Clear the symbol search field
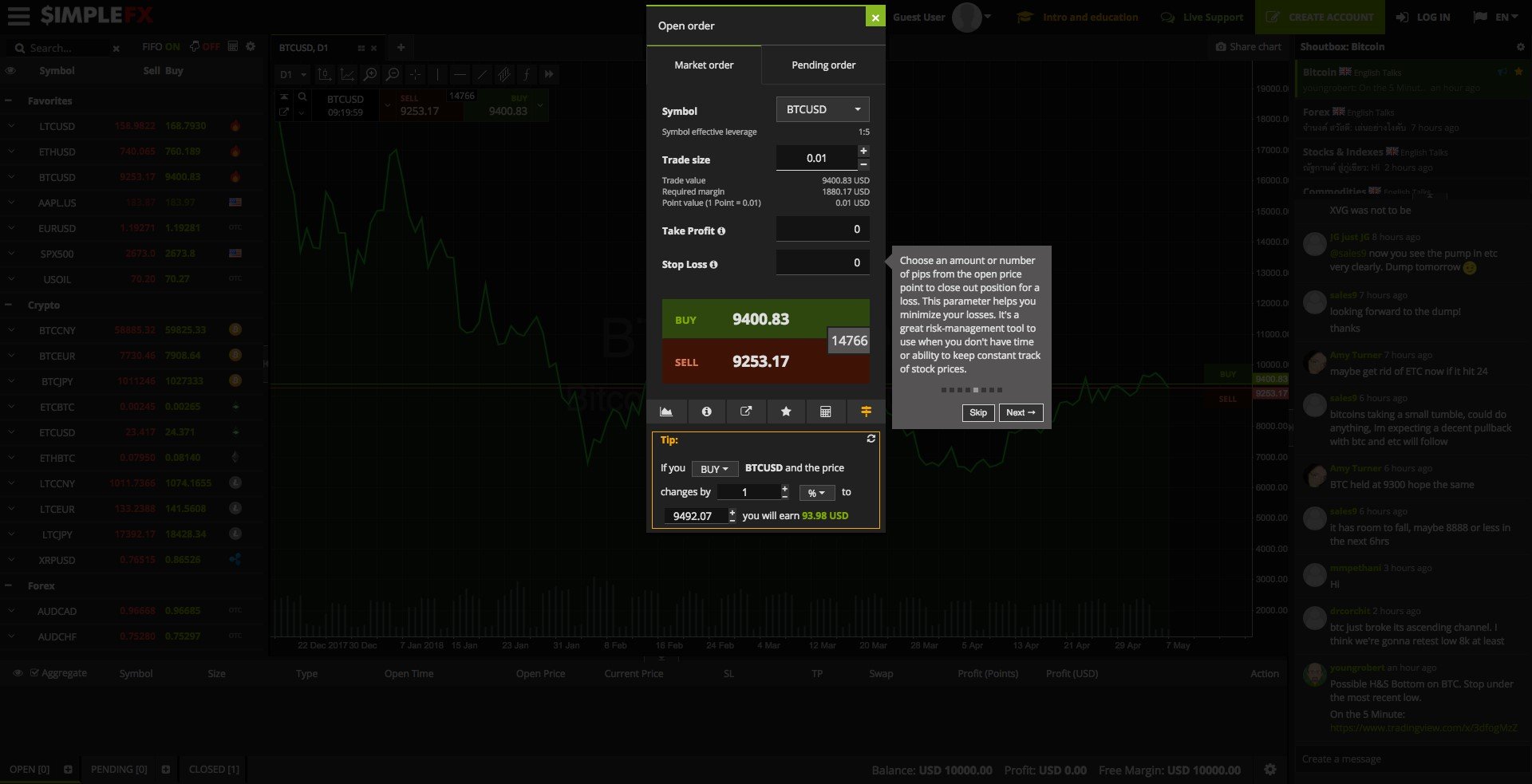Screen dimensions: 1532x784 [116, 49]
